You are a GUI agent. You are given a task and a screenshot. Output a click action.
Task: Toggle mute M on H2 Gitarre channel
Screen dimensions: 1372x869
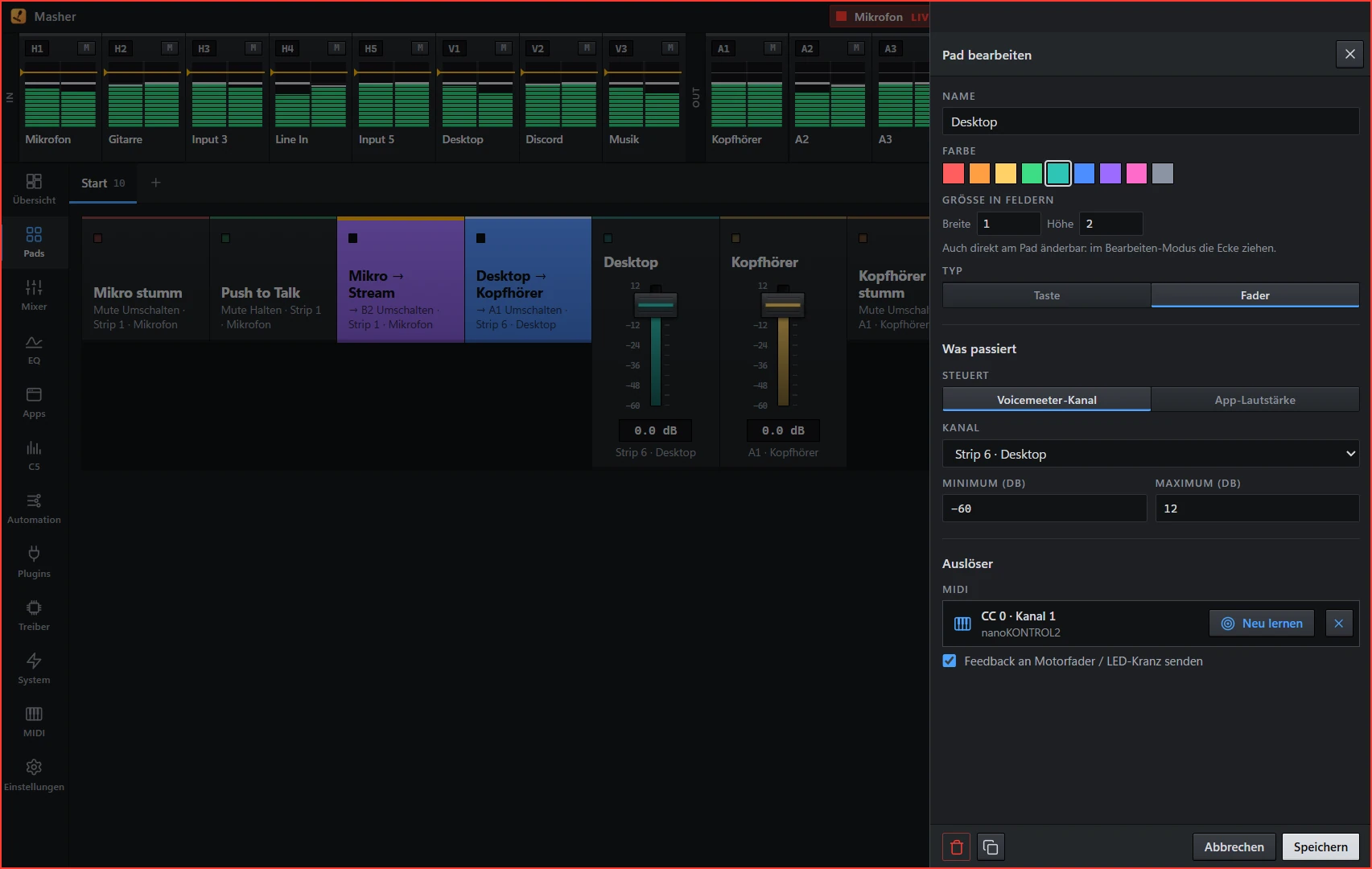pos(170,48)
